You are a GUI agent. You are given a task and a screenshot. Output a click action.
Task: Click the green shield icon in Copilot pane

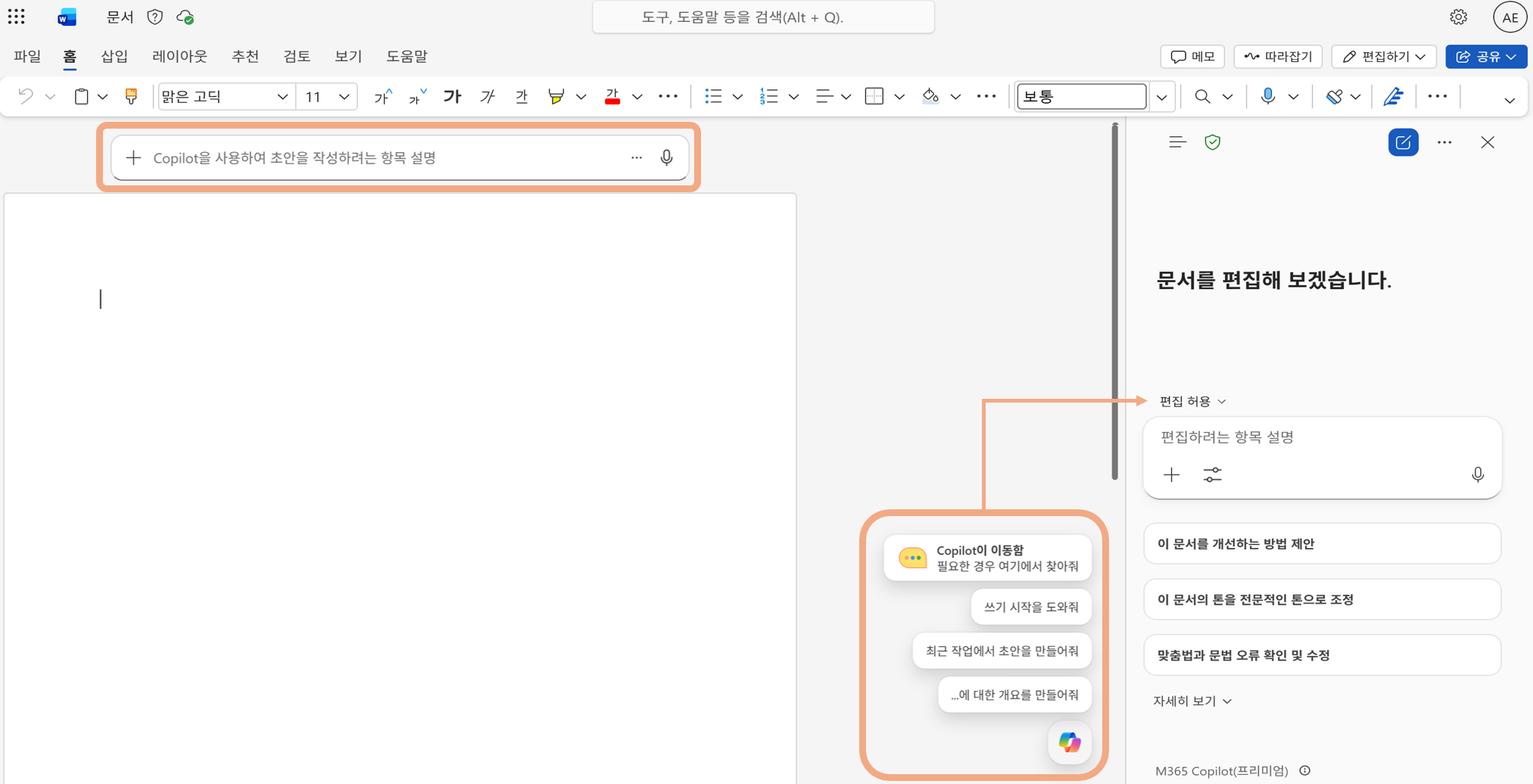(1213, 142)
